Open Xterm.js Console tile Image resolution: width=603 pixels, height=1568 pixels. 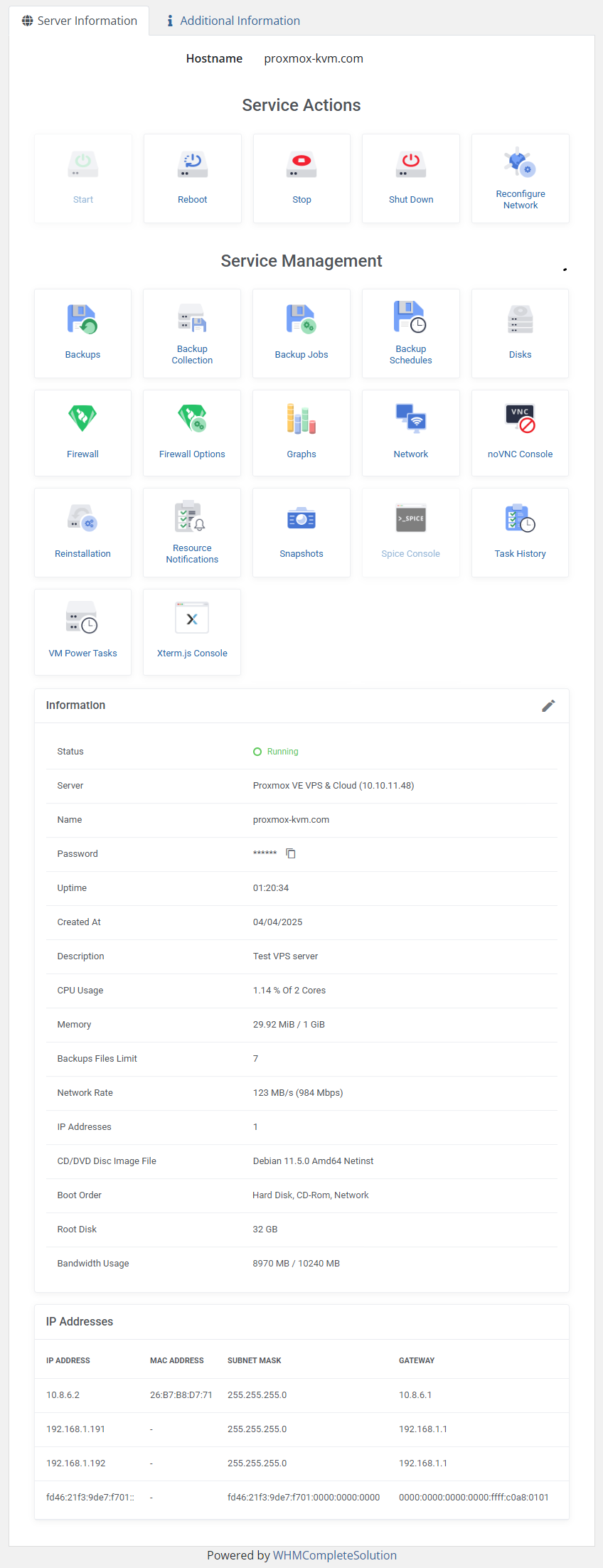click(x=192, y=632)
